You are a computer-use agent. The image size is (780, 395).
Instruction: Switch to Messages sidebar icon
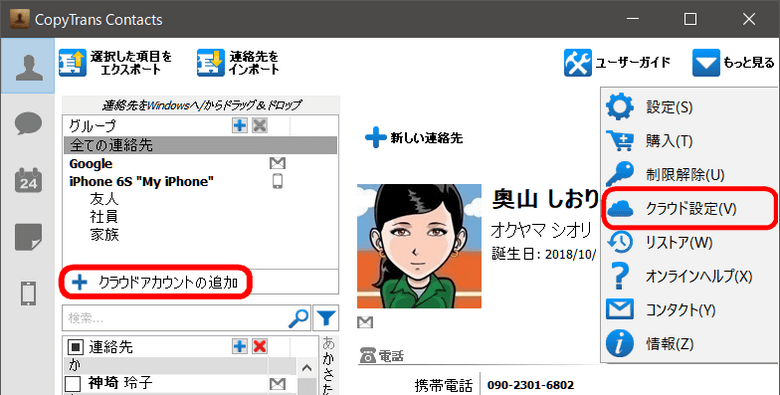[x=28, y=123]
